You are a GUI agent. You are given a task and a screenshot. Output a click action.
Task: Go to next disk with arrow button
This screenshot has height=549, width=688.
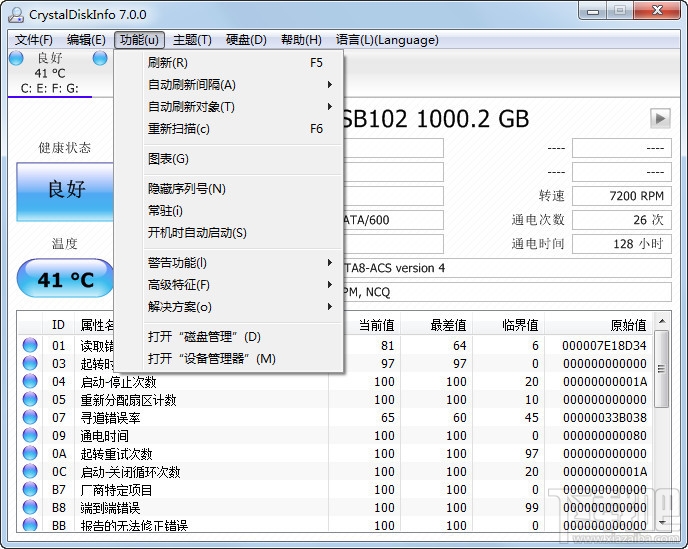click(660, 118)
